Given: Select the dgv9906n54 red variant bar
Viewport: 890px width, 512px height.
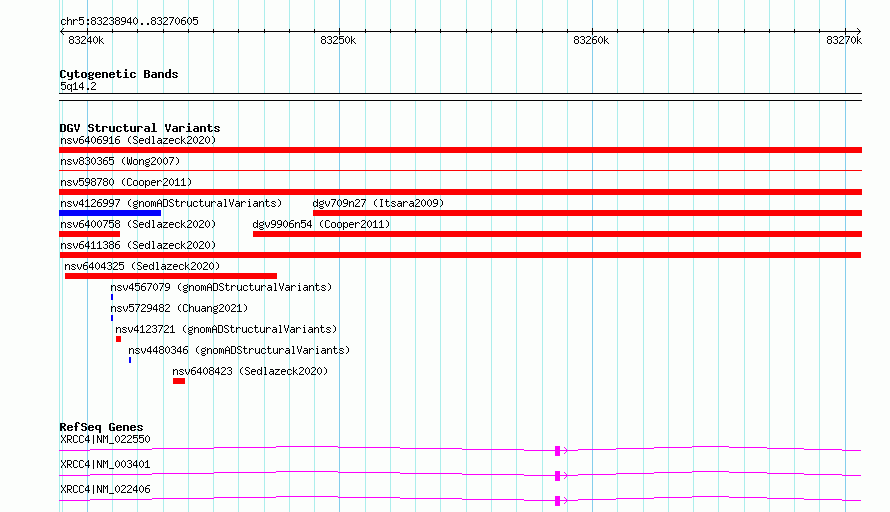Looking at the screenshot, I should [x=557, y=234].
